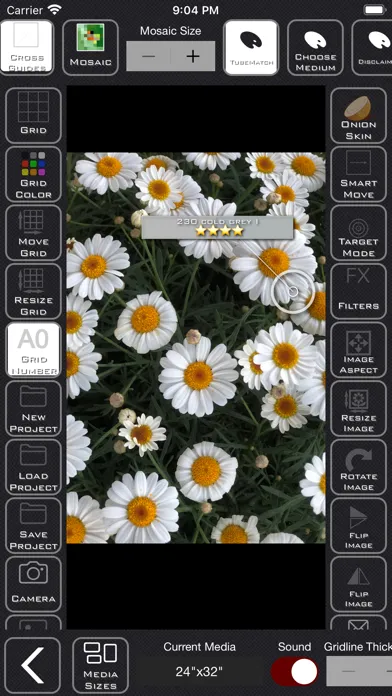Activate the Move Grid tool

click(33, 233)
